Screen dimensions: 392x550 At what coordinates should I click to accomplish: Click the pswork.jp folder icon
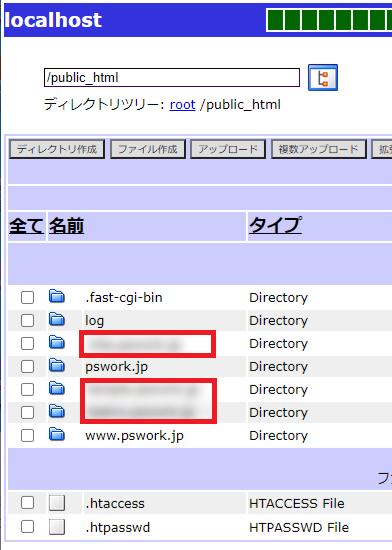tap(57, 365)
